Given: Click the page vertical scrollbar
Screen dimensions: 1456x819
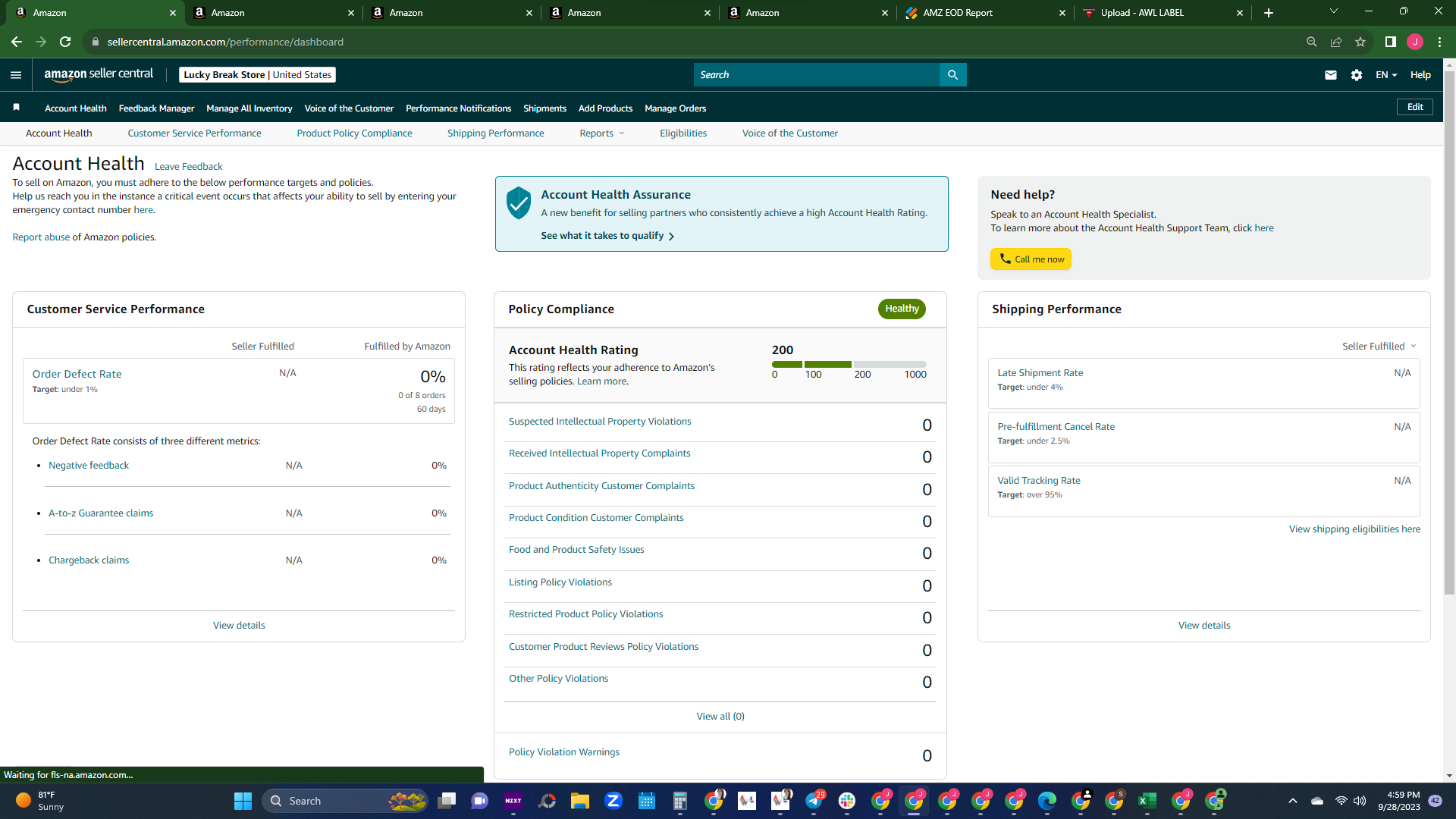Looking at the screenshot, I should coord(1449,334).
